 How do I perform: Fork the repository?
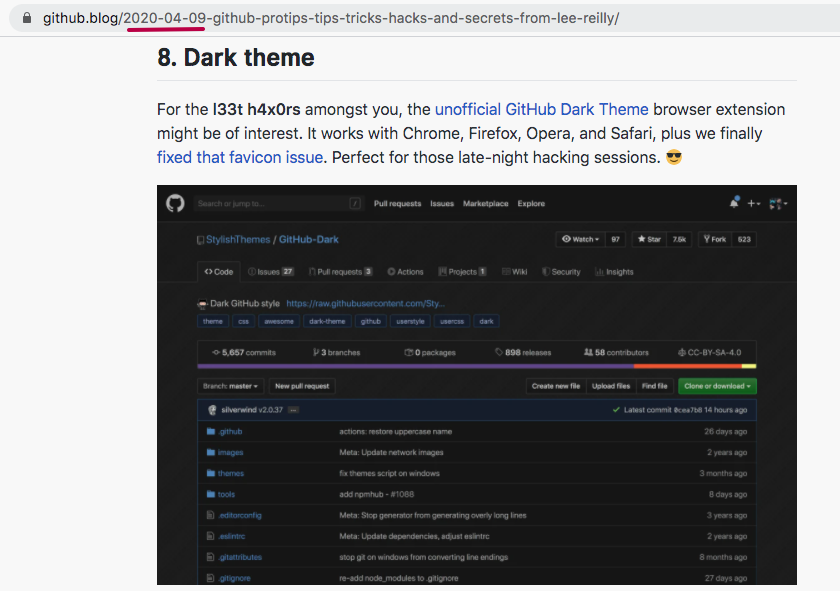[x=715, y=240]
